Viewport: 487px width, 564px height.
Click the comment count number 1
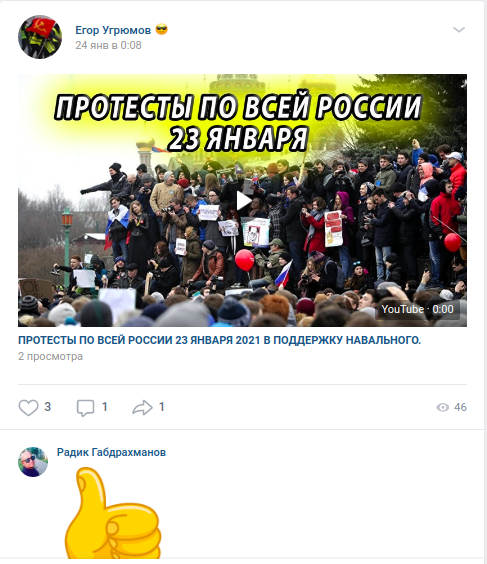(x=105, y=407)
